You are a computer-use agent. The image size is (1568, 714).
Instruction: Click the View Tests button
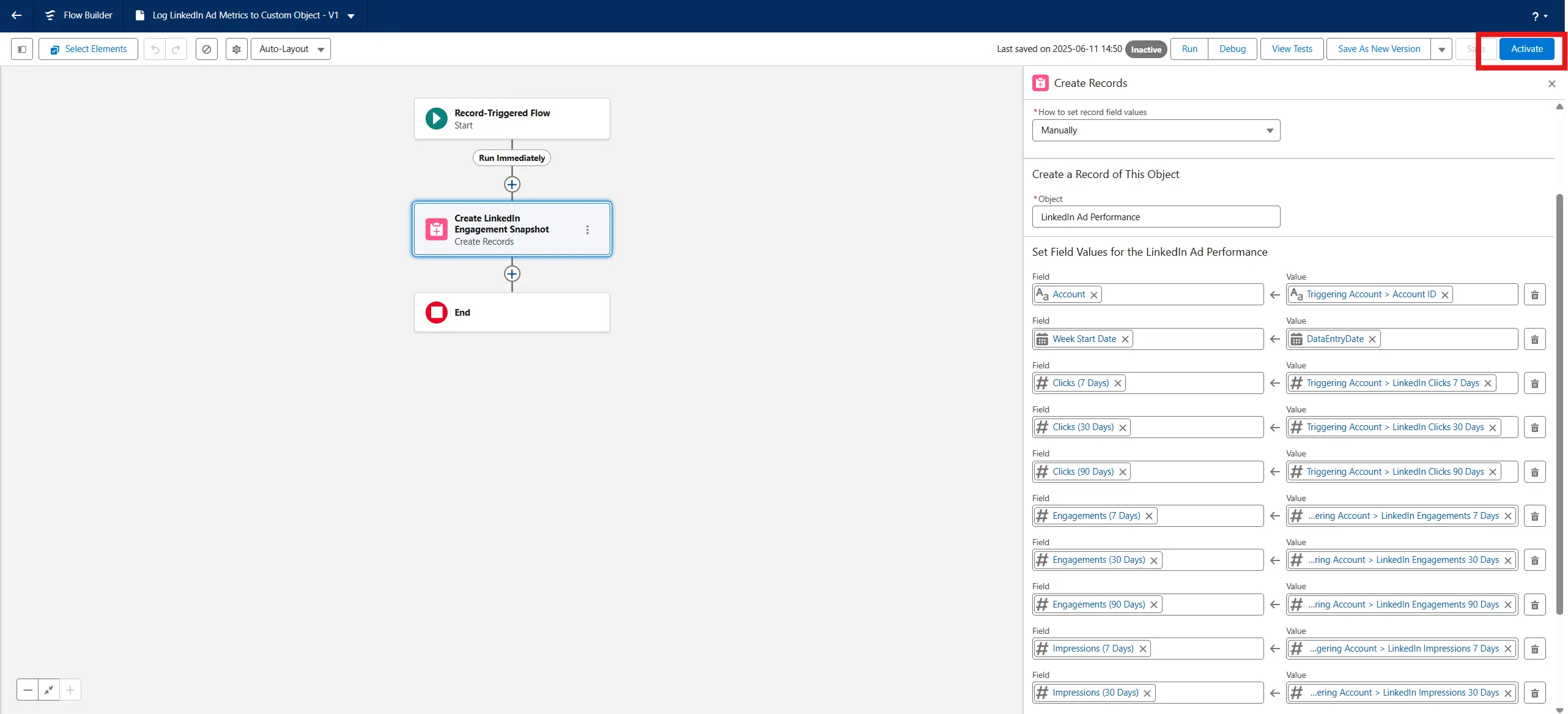(x=1292, y=49)
